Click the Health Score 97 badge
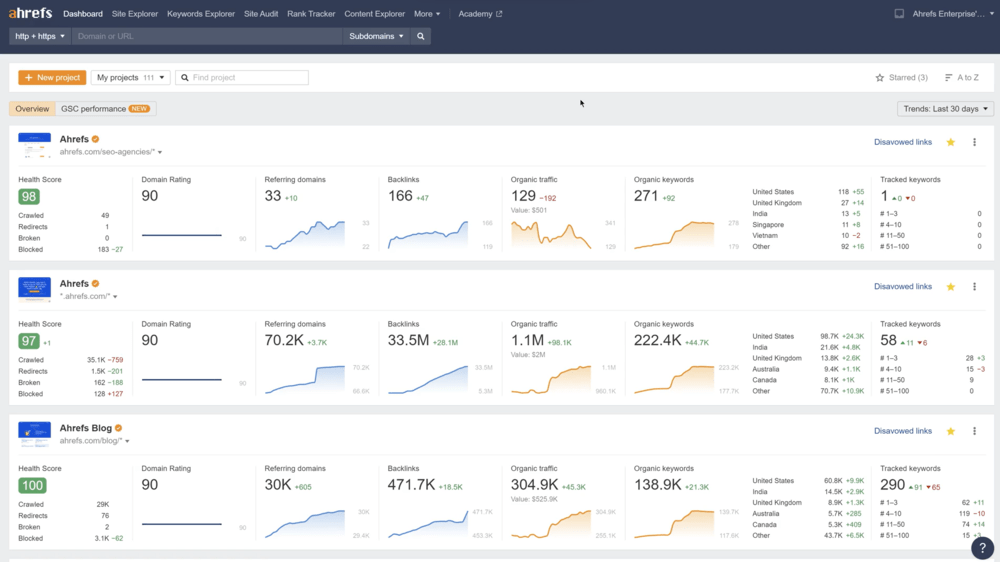Image resolution: width=1000 pixels, height=562 pixels. 29,341
